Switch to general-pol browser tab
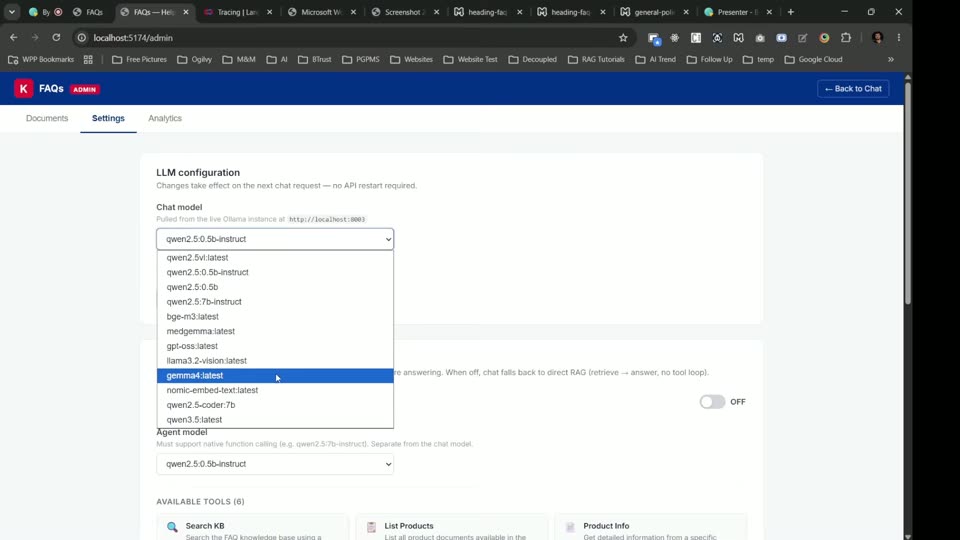Image resolution: width=960 pixels, height=540 pixels. click(654, 12)
